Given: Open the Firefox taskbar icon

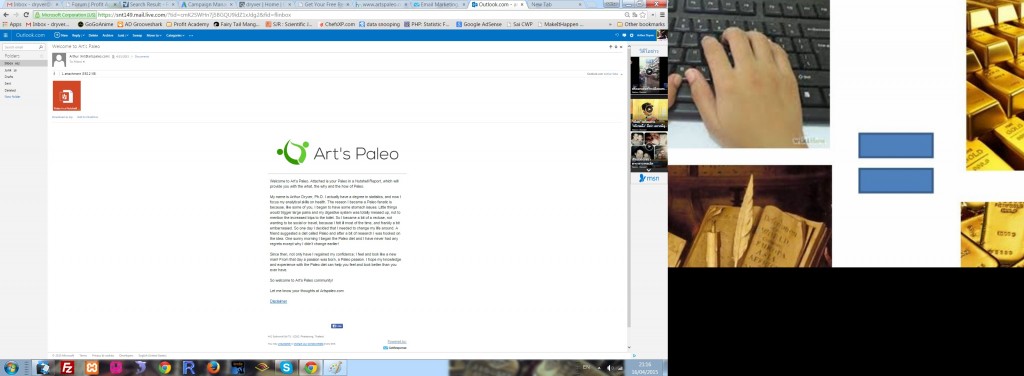Looking at the screenshot, I should 213,368.
